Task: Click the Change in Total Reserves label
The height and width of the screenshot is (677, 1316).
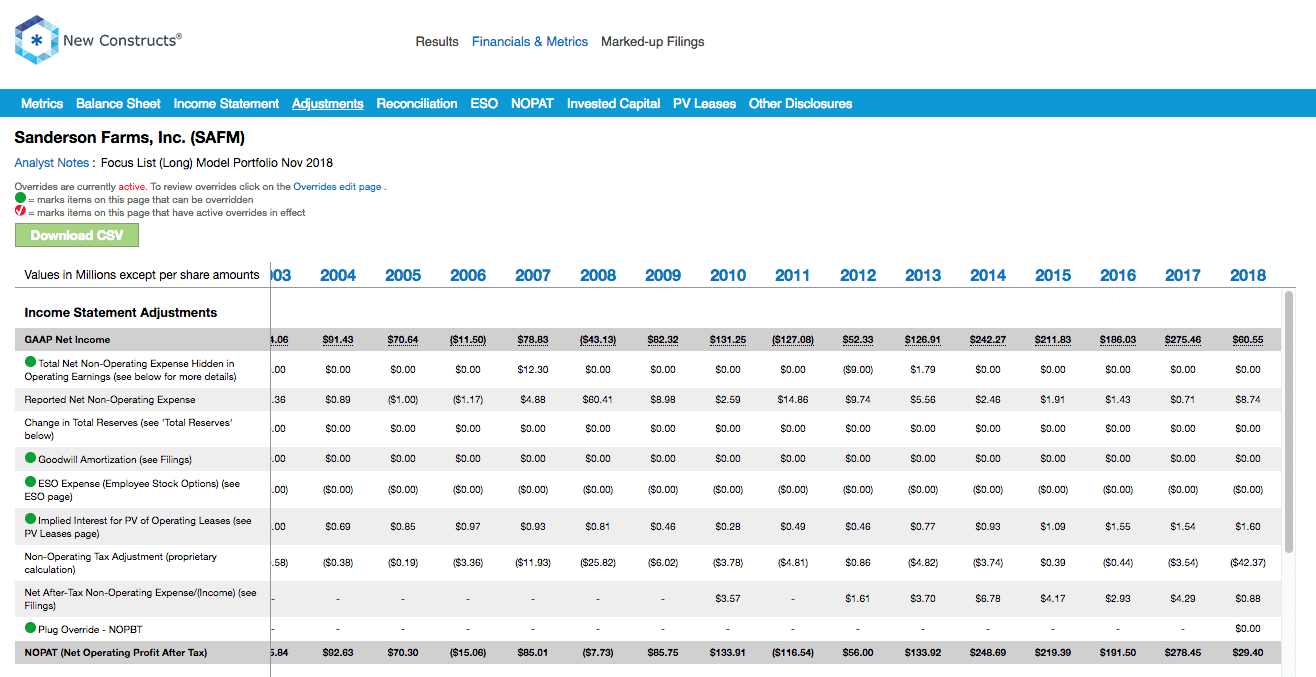Action: 129,429
